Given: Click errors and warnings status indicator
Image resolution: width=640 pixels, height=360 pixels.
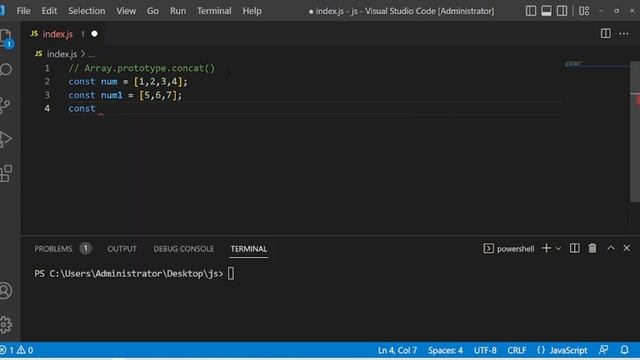Looking at the screenshot, I should 17,350.
